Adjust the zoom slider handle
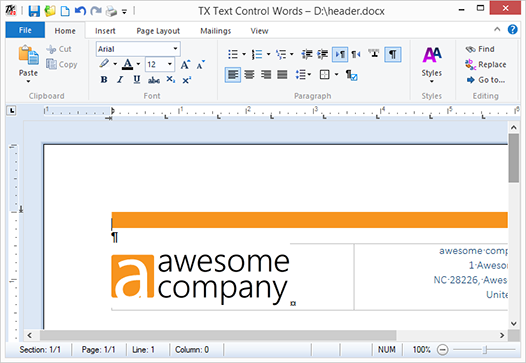 [484, 350]
